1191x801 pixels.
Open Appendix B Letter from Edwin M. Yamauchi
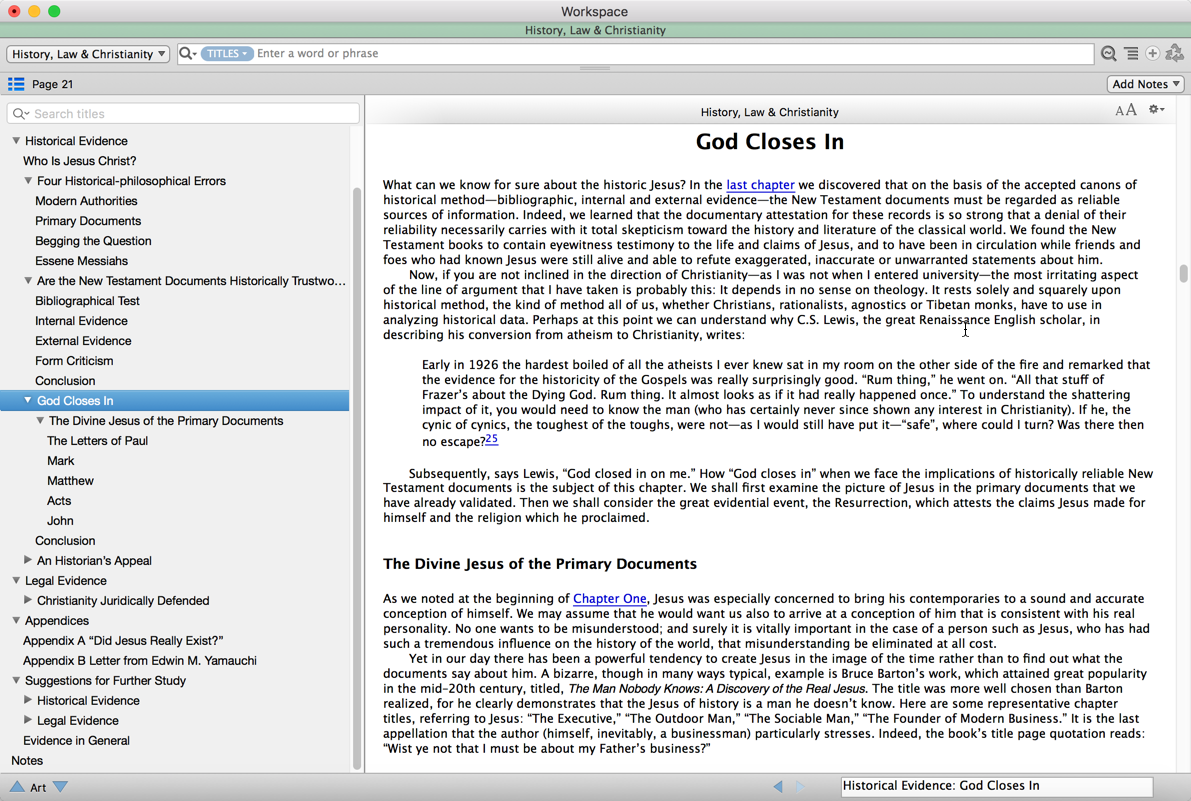coord(140,661)
